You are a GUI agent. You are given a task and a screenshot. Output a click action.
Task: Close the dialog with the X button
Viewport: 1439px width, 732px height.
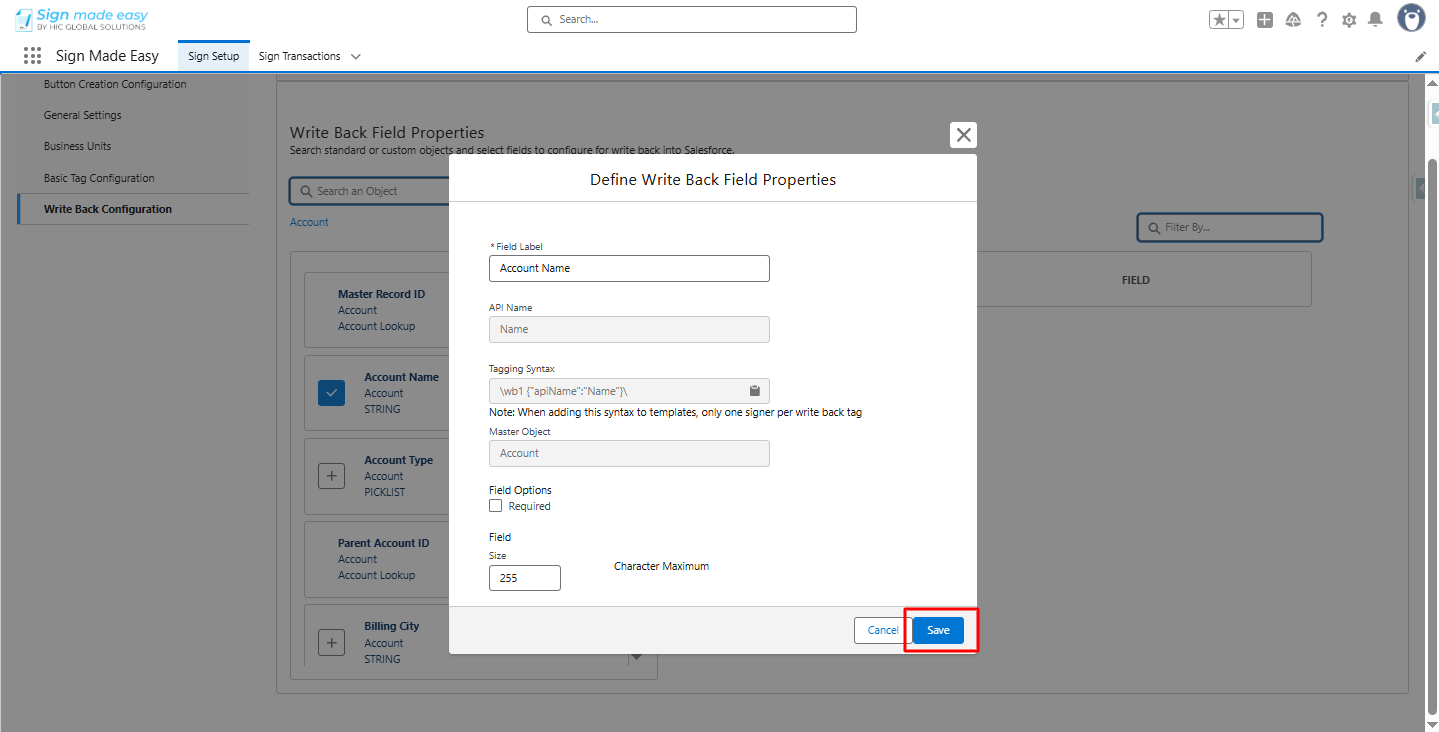coord(963,135)
